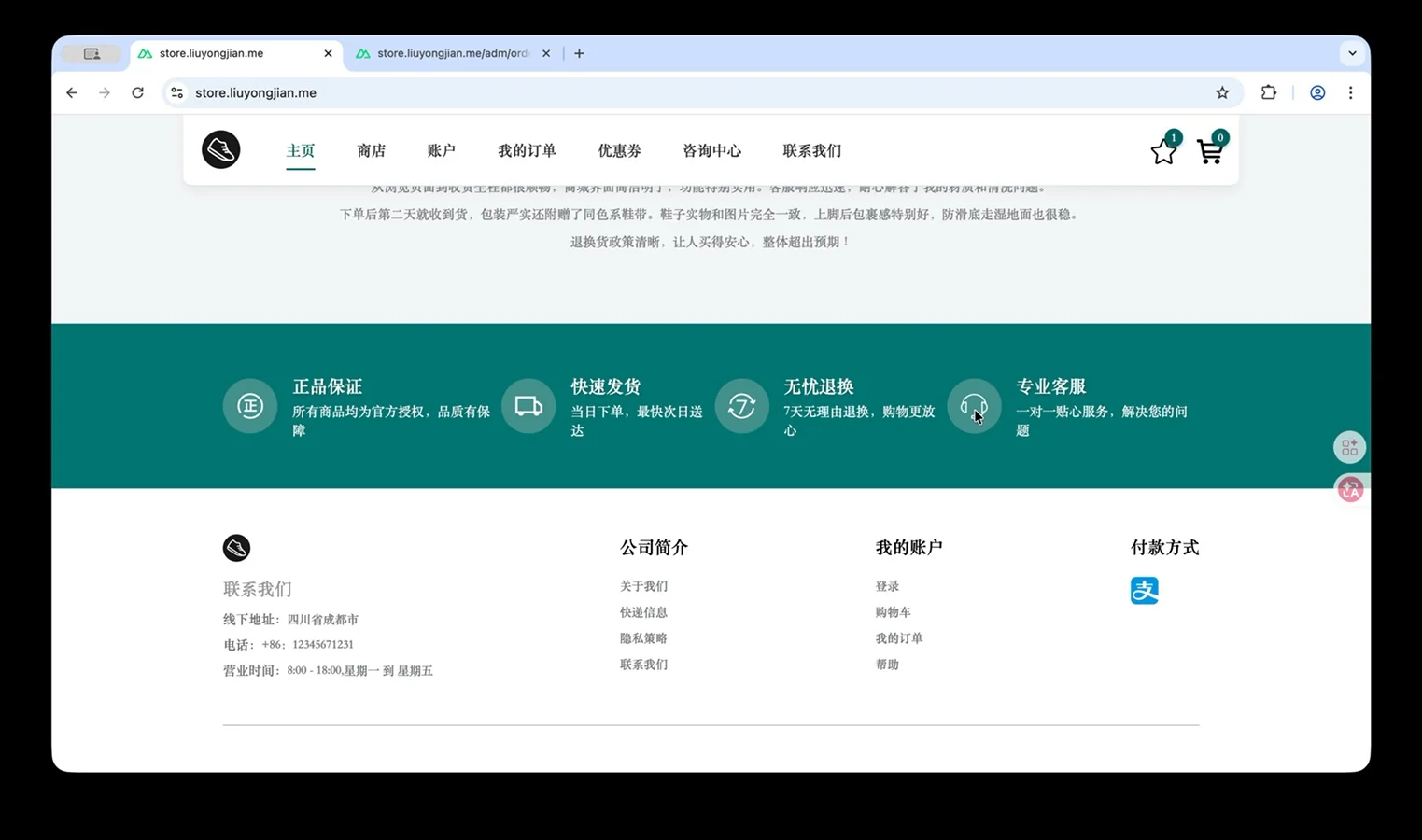
Task: Open 联系我们 link under 公司简介
Action: [643, 665]
